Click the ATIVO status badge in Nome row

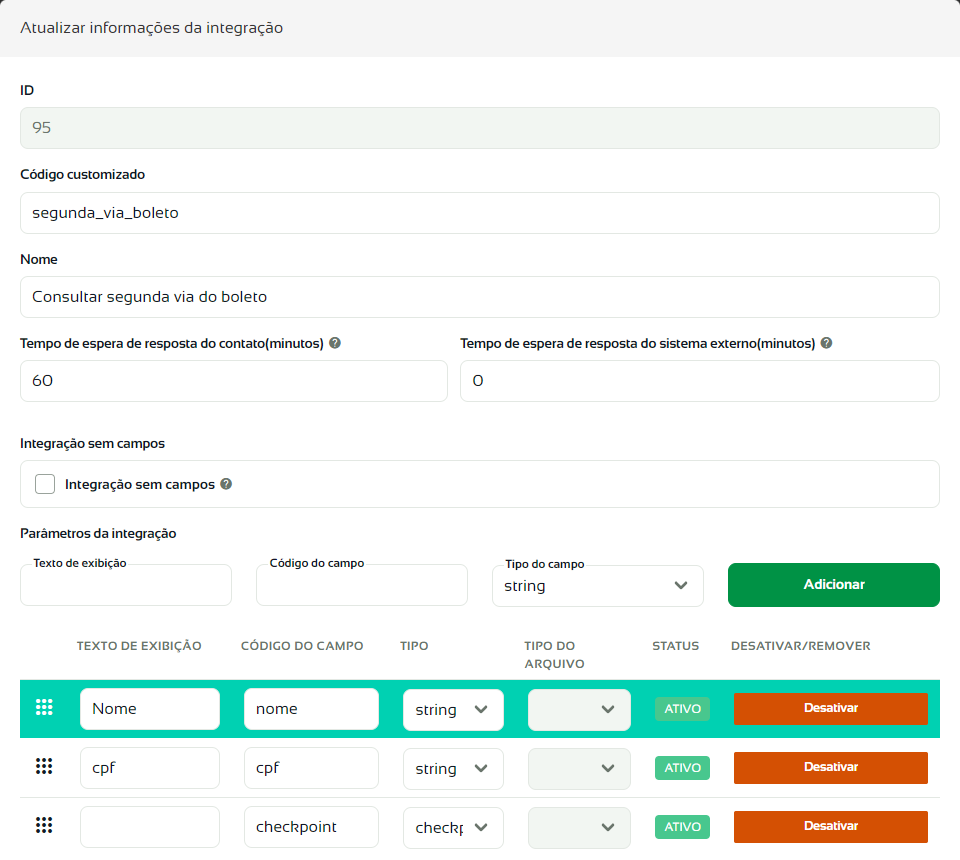point(683,709)
